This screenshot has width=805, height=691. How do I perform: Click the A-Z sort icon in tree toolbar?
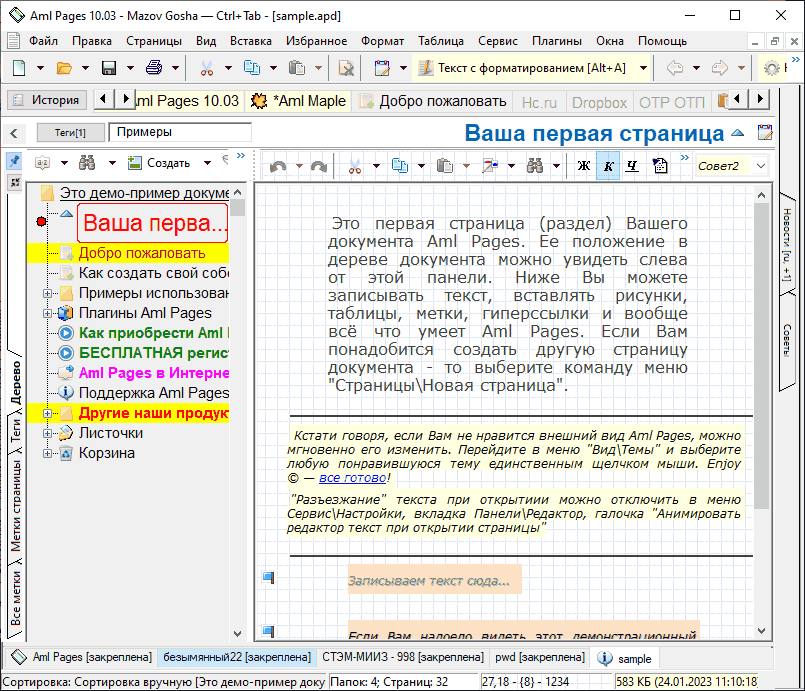coord(42,163)
